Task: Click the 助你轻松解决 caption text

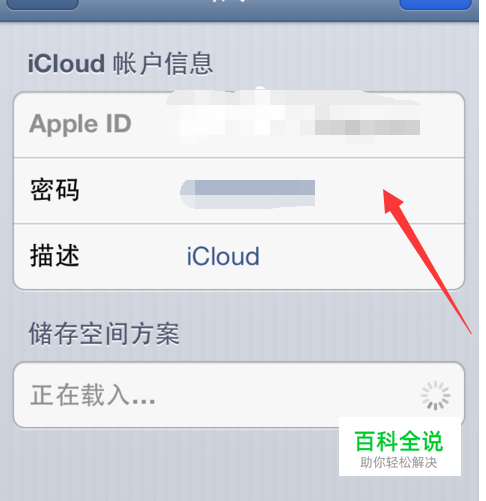Action: (399, 463)
